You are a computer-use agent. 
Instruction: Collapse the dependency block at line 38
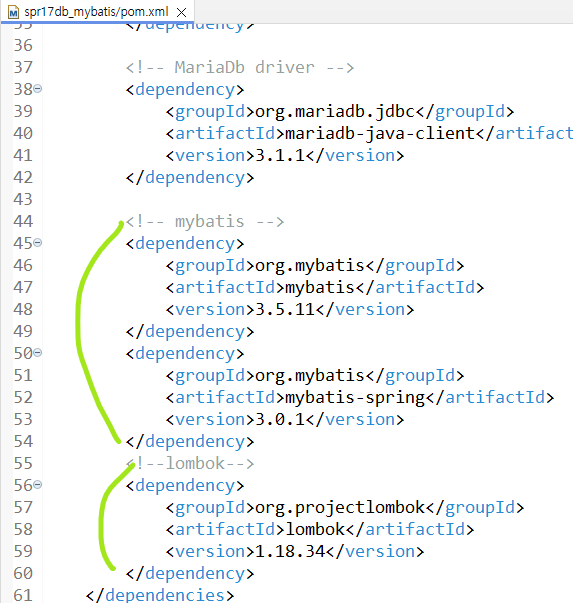(x=37, y=89)
